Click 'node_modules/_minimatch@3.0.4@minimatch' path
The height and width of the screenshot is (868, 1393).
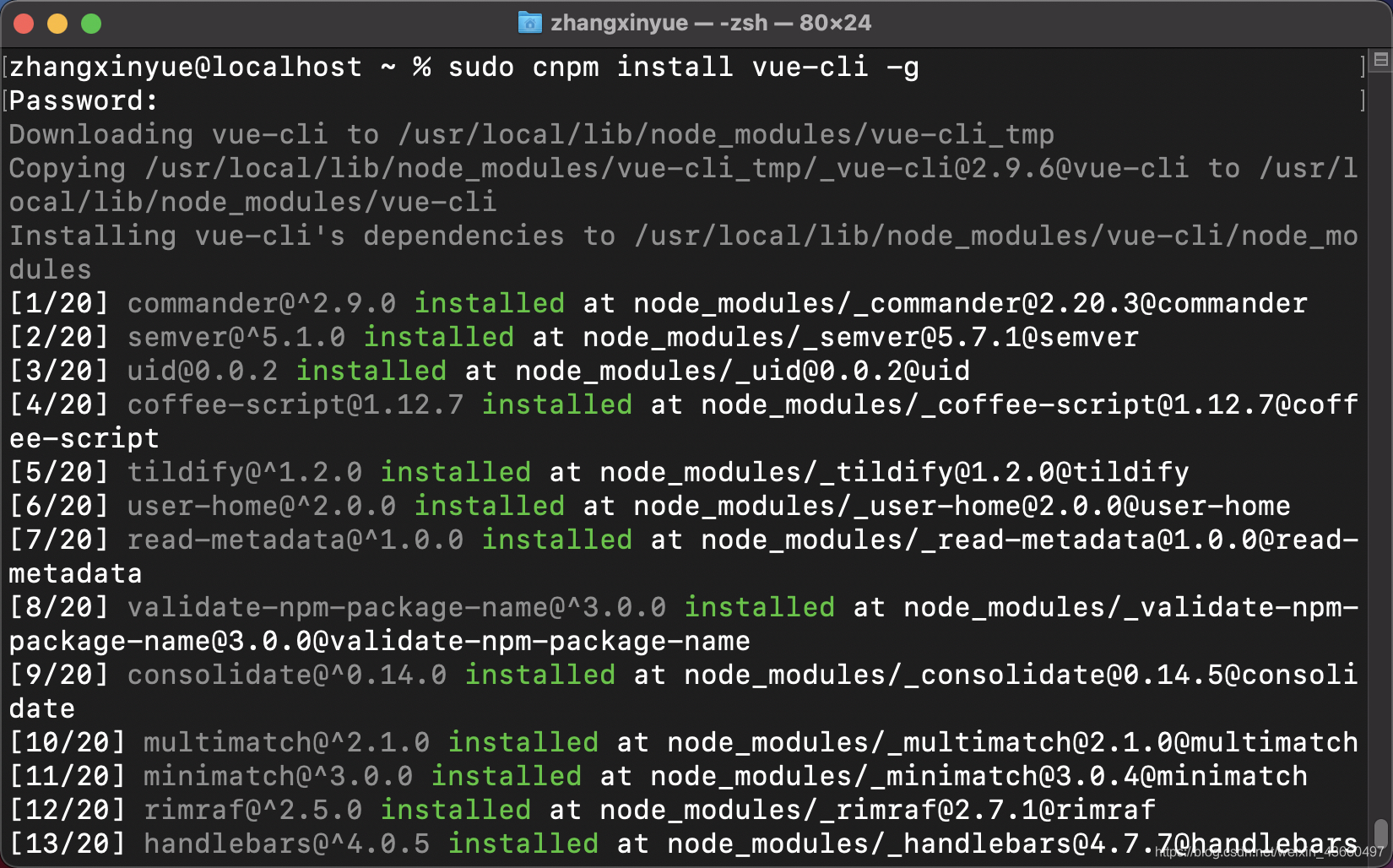coord(979,776)
